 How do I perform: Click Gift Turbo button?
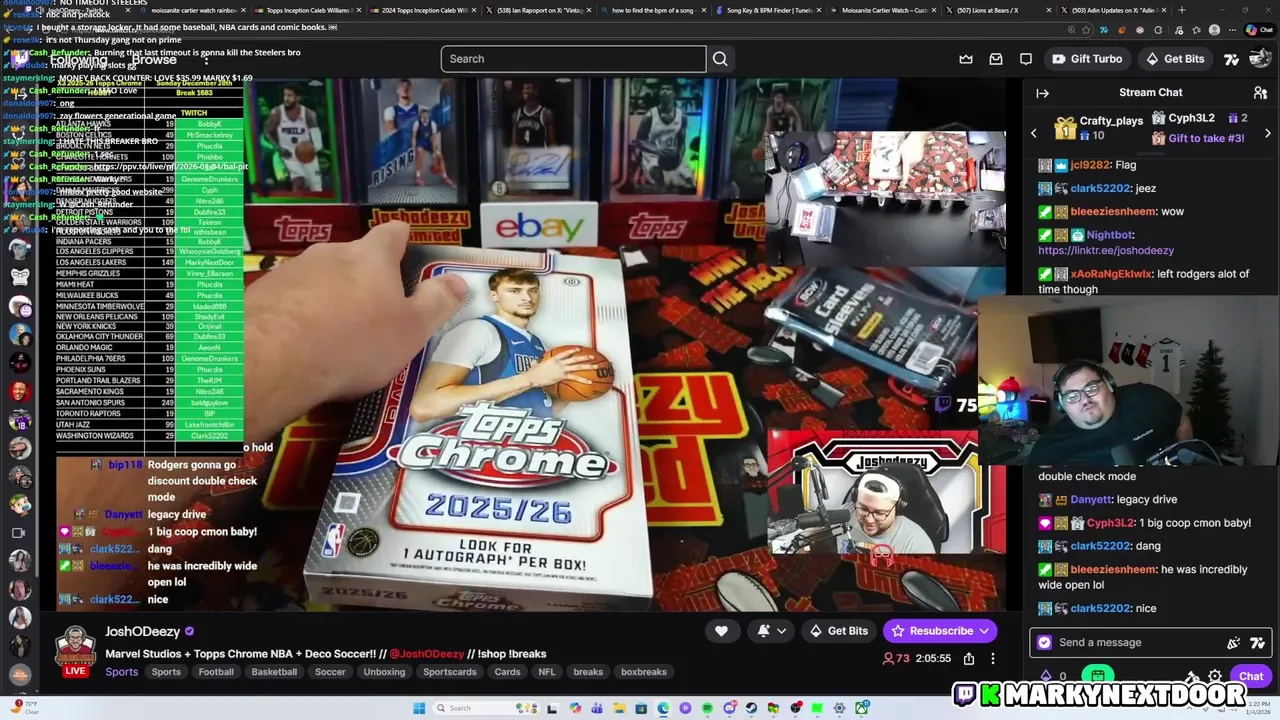pos(1087,59)
